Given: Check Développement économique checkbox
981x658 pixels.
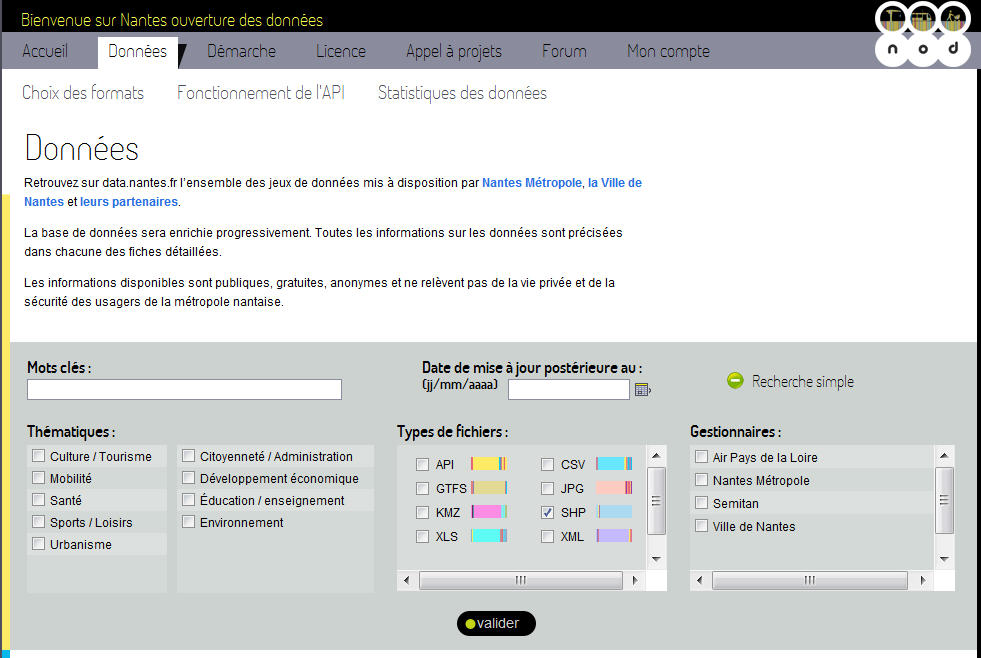Looking at the screenshot, I should click(x=188, y=478).
